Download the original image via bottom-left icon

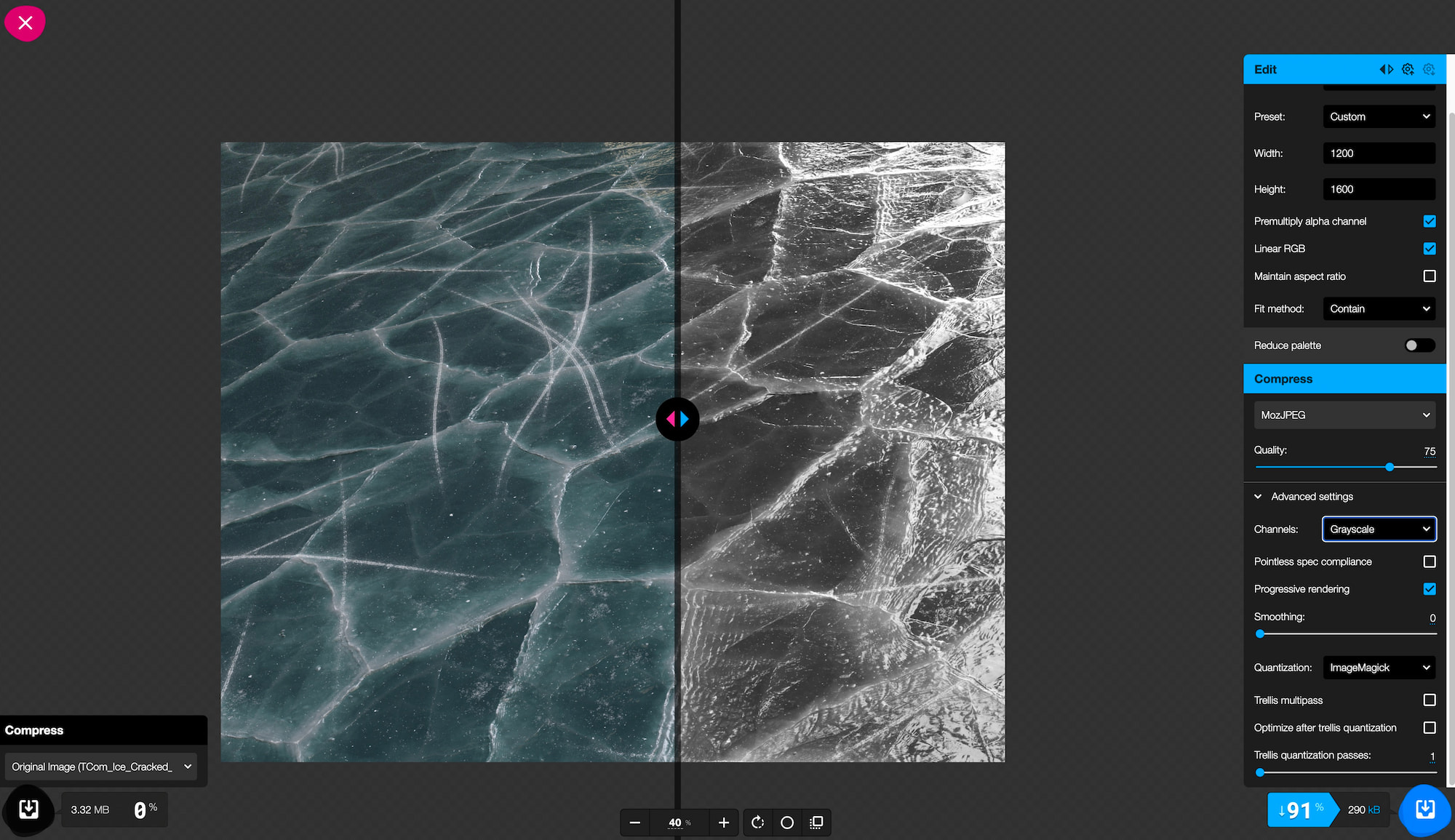pyautogui.click(x=28, y=809)
